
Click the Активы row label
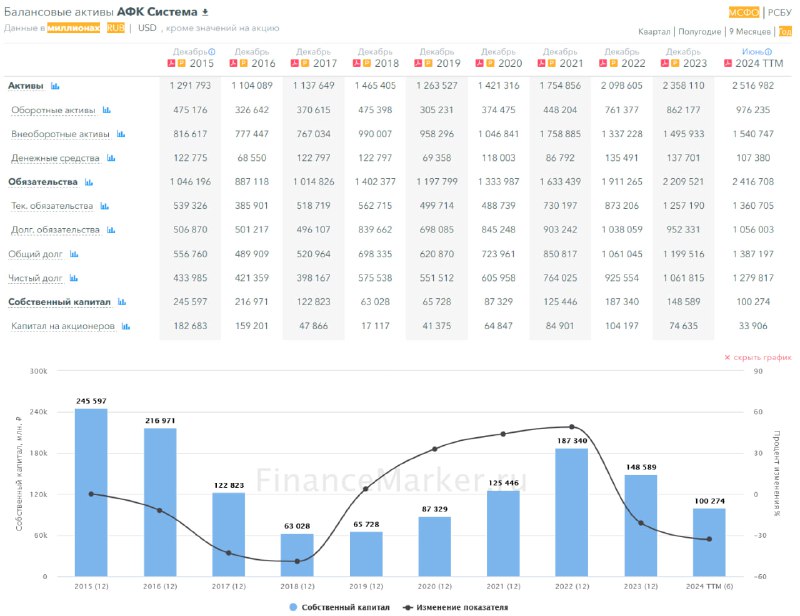[26, 86]
